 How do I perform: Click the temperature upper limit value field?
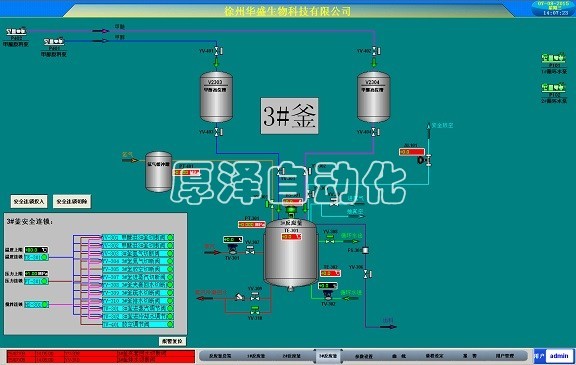pyautogui.click(x=36, y=250)
